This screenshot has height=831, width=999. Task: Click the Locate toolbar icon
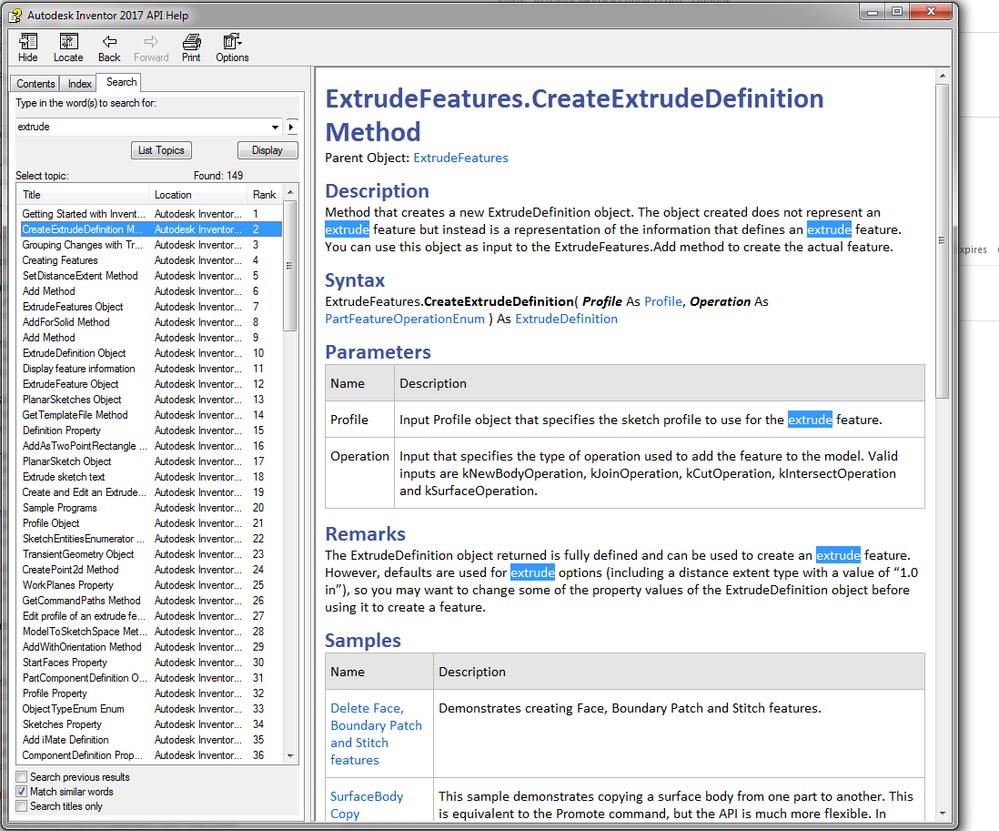(x=68, y=48)
